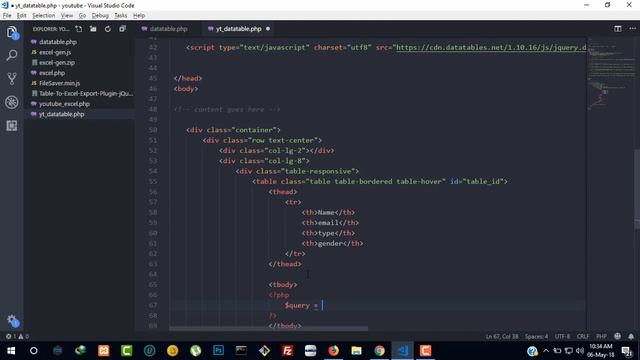Screen dimensions: 640x360
Task: Show hidden system tray icons
Action: [546, 351]
